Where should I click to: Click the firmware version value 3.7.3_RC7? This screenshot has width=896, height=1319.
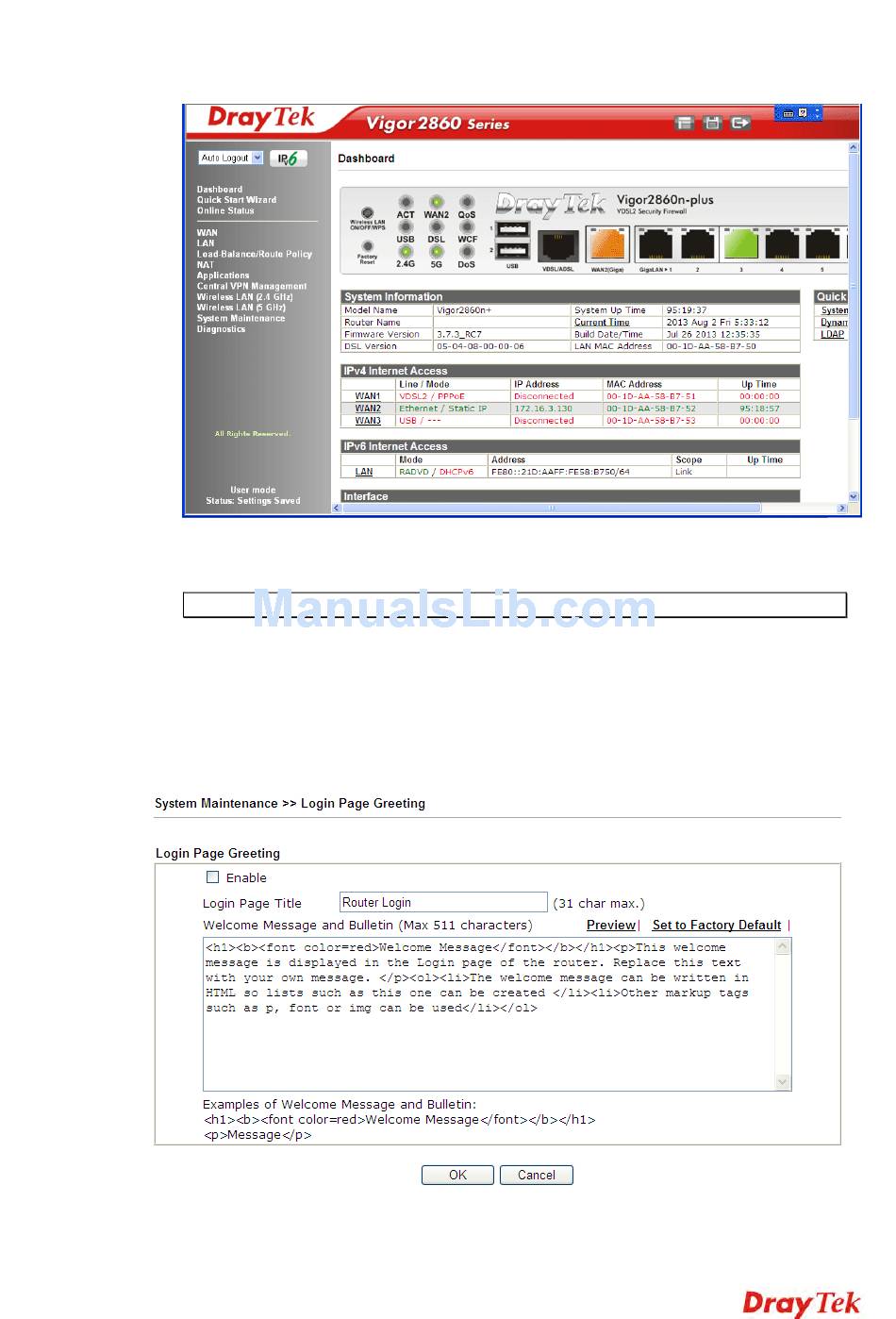[459, 334]
